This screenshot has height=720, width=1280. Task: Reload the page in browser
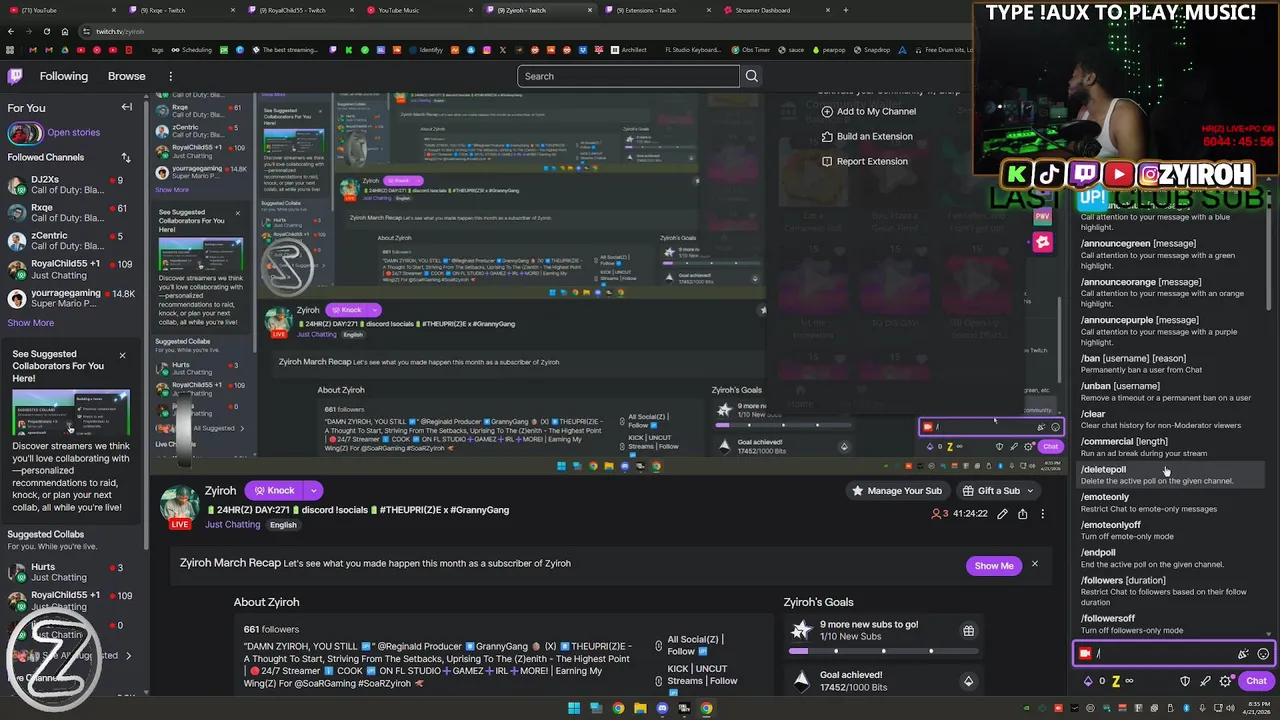point(46,31)
